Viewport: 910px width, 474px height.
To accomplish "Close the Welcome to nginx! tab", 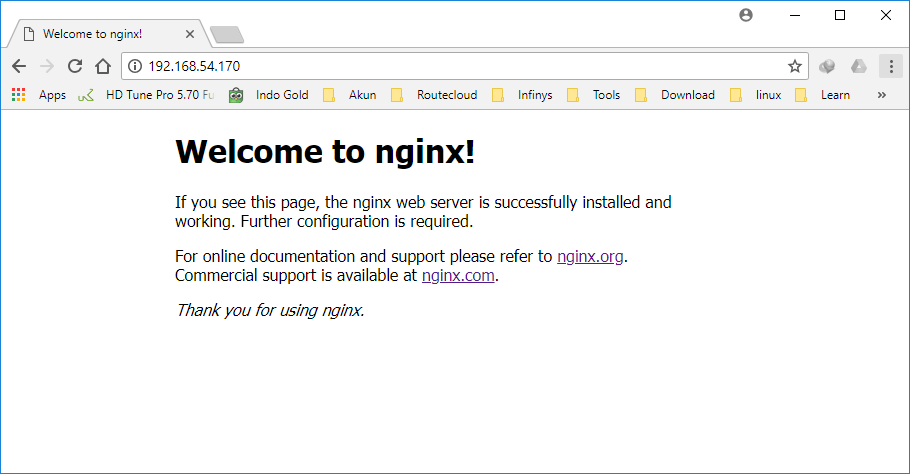I will tap(190, 34).
